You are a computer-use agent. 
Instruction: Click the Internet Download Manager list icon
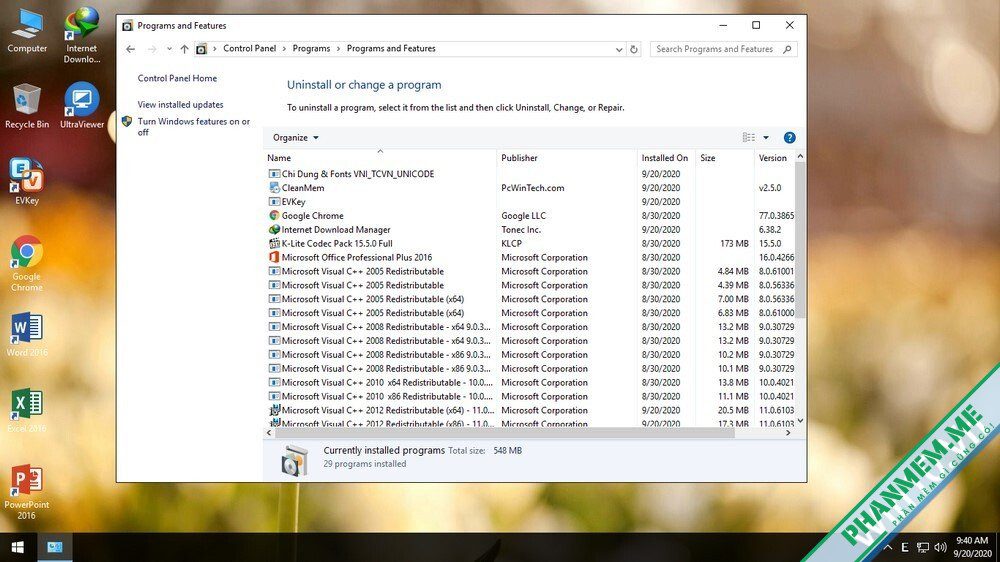pos(274,230)
